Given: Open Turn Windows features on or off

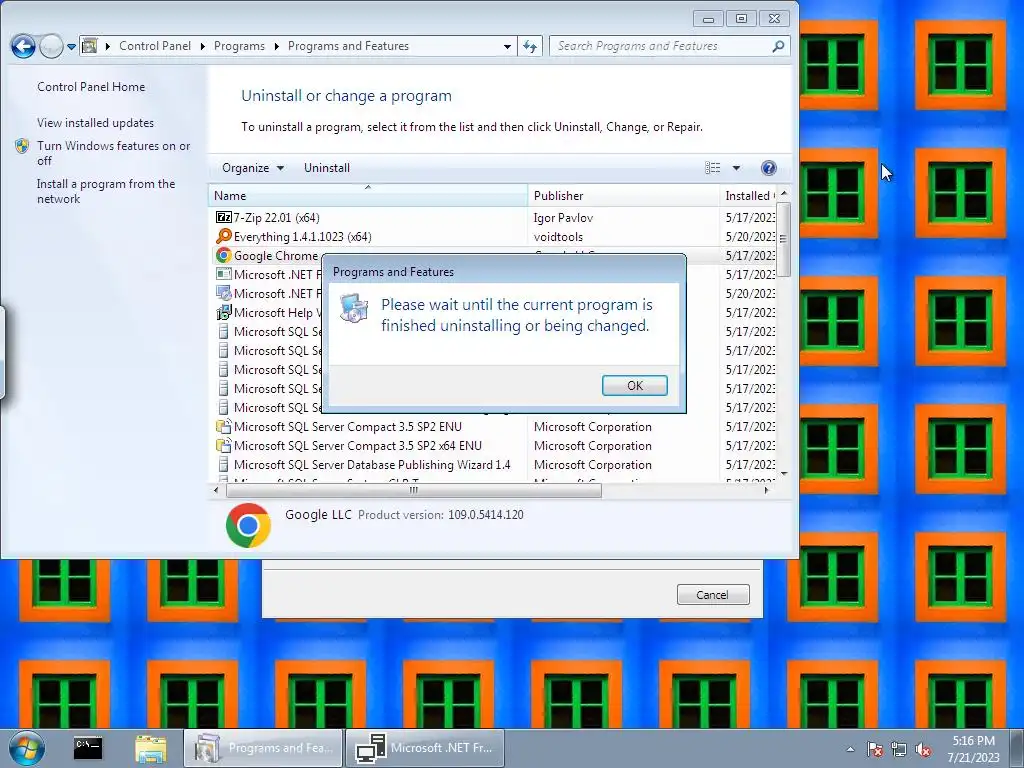Looking at the screenshot, I should point(113,153).
